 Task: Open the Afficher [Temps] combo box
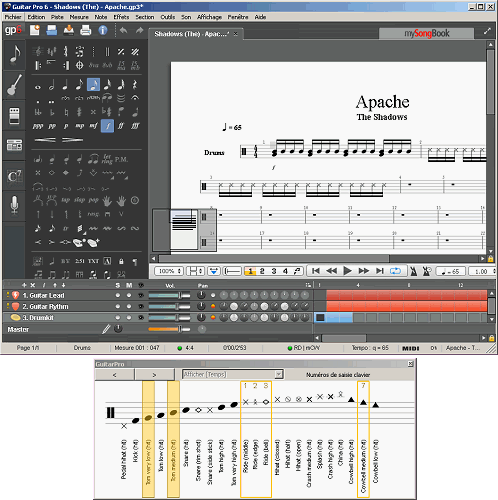(x=233, y=374)
